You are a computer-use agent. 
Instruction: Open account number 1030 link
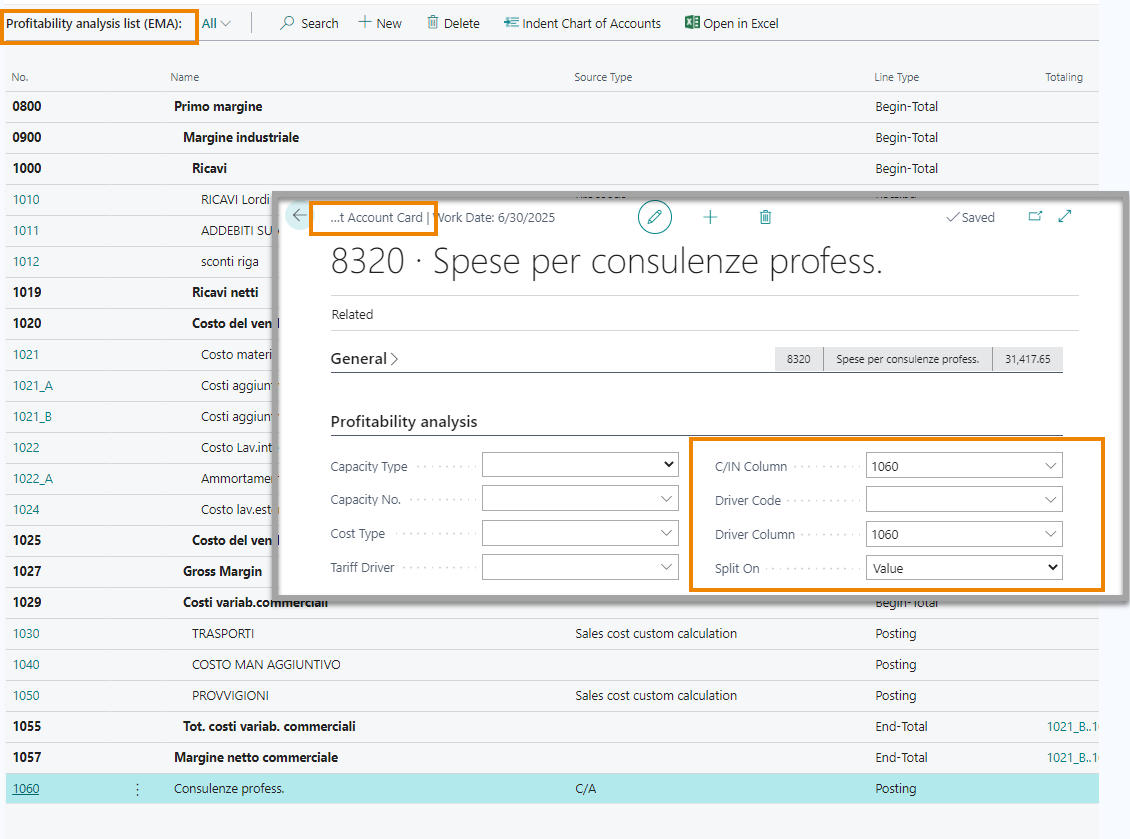click(x=26, y=634)
